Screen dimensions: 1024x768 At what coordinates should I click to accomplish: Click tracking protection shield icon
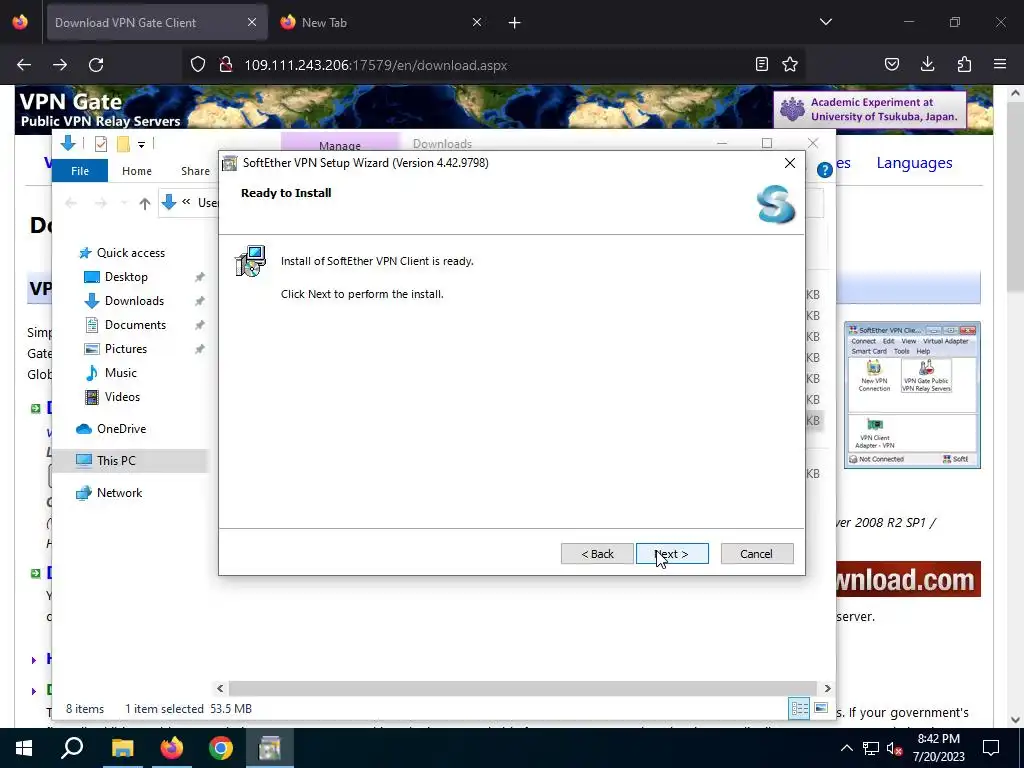(x=198, y=65)
